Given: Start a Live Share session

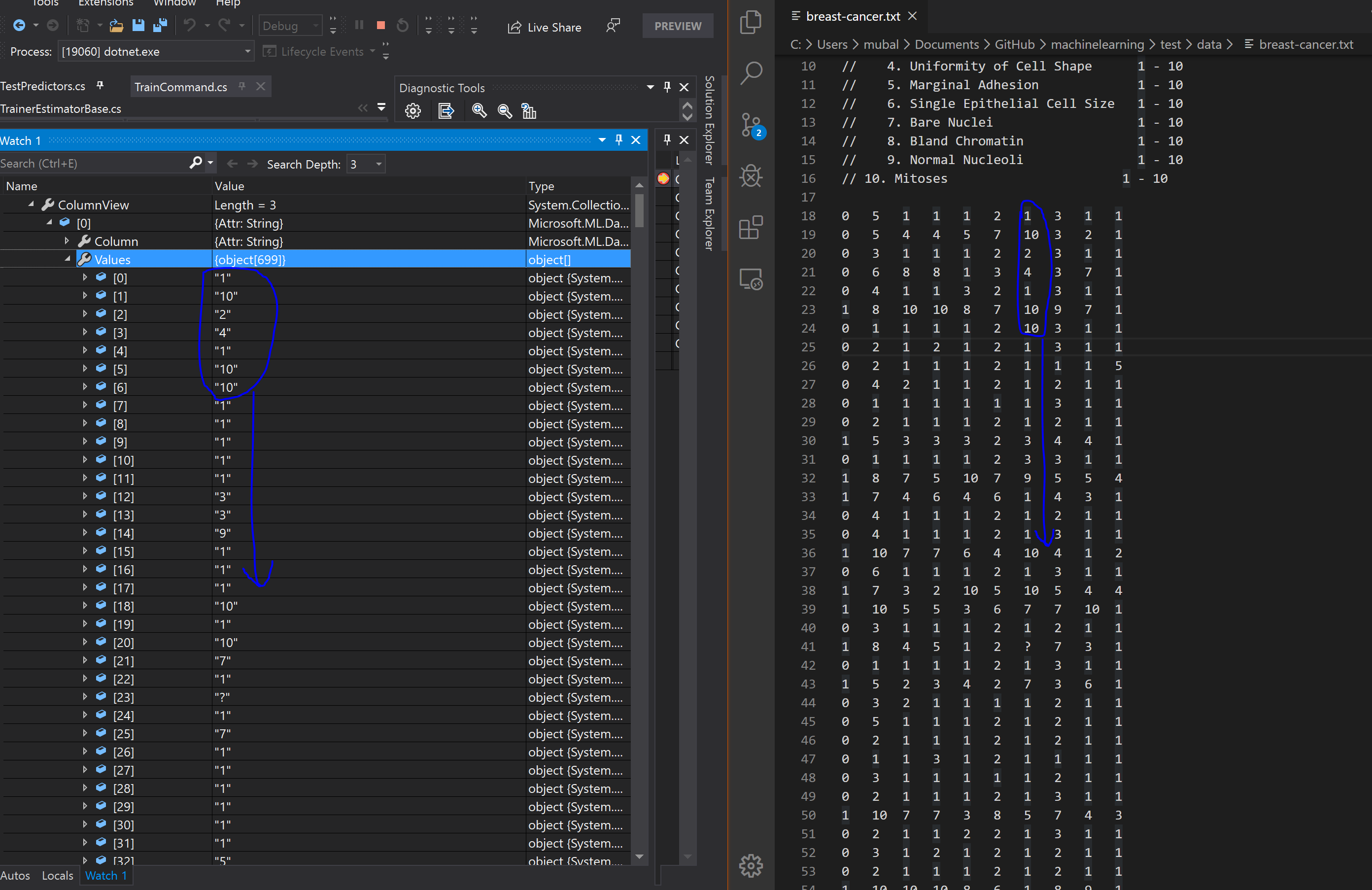Looking at the screenshot, I should [544, 27].
